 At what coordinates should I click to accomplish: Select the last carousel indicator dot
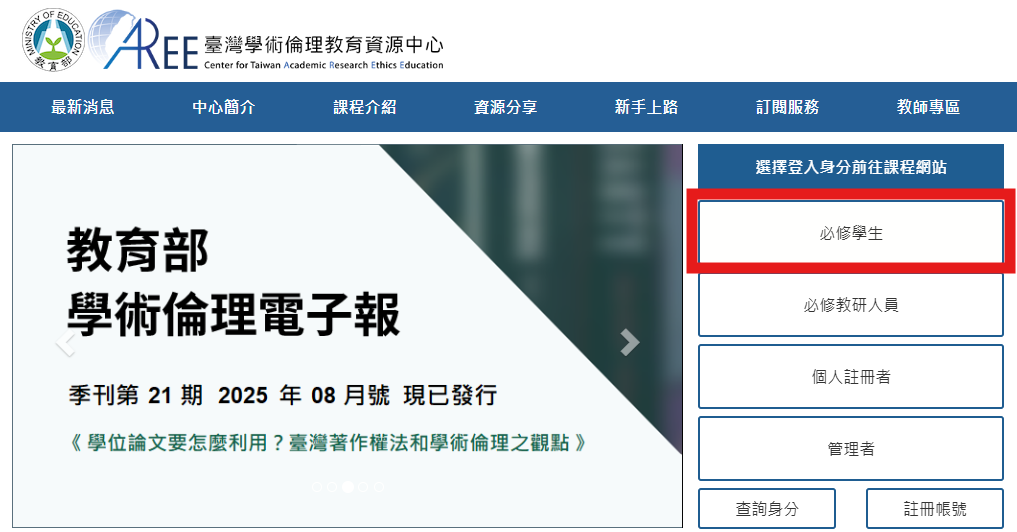379,487
